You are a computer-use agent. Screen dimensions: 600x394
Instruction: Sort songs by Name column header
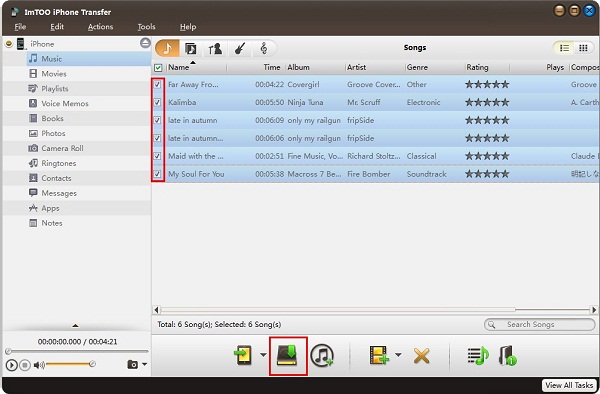click(178, 67)
